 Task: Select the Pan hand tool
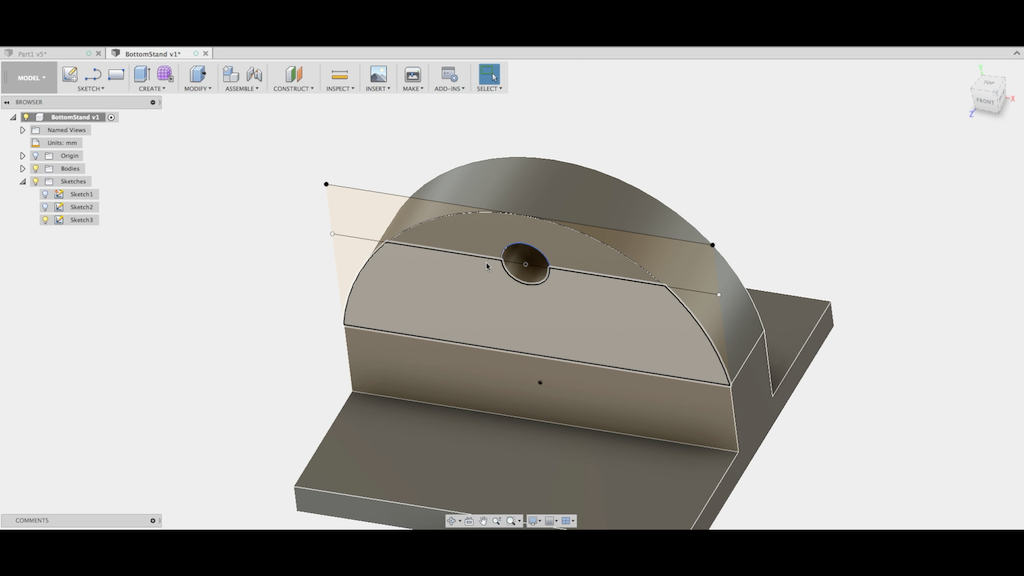(483, 521)
